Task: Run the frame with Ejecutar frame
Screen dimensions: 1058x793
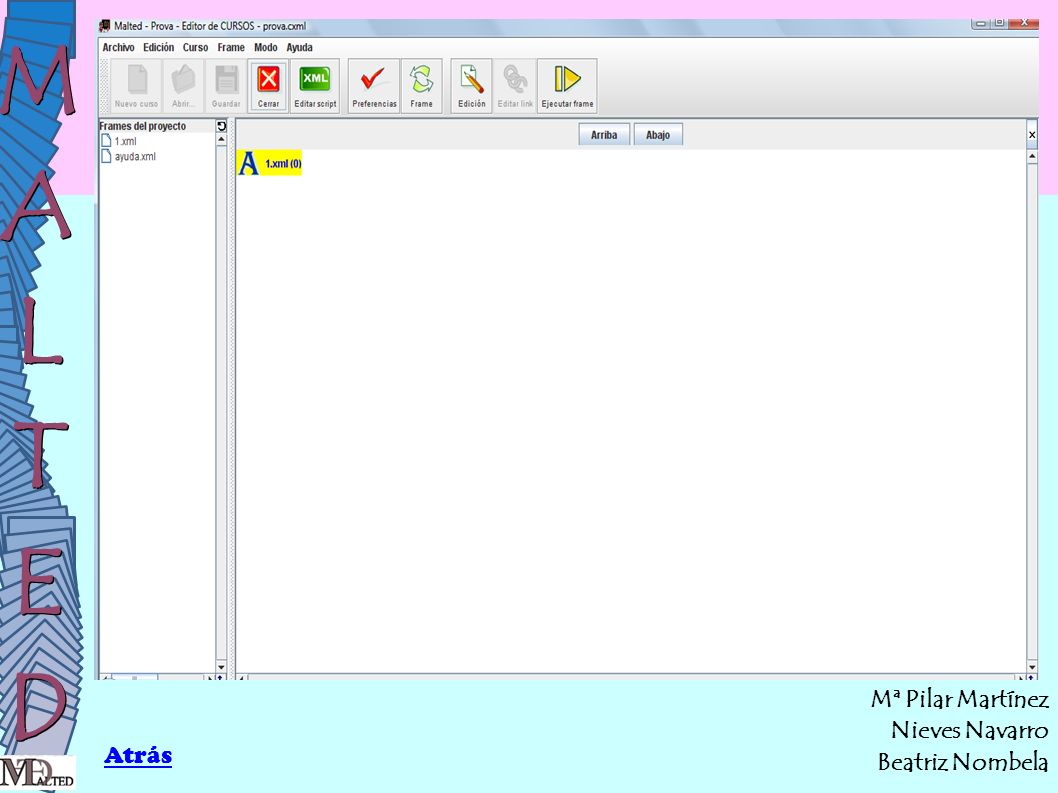Action: point(567,86)
